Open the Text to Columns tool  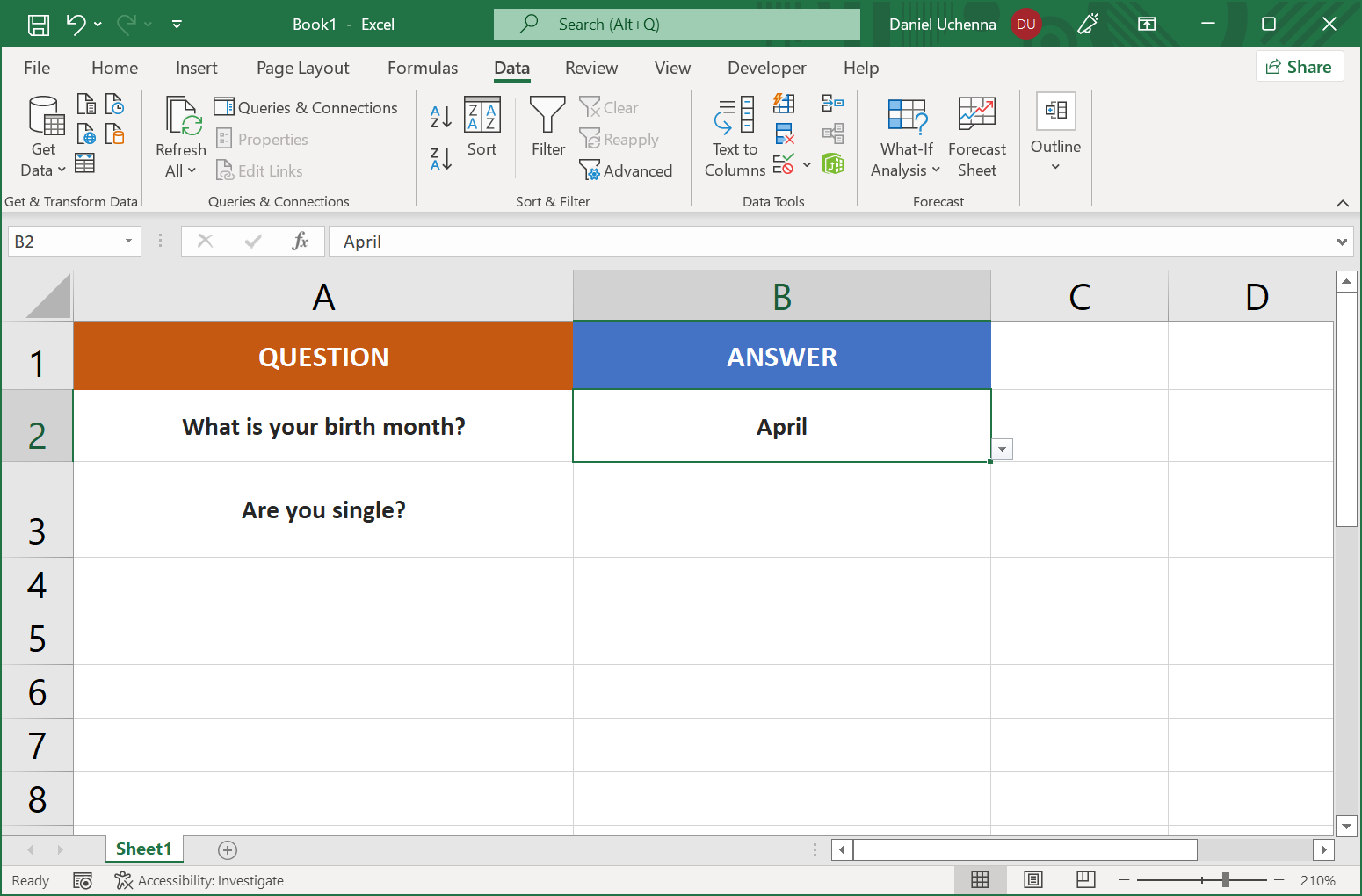click(735, 136)
